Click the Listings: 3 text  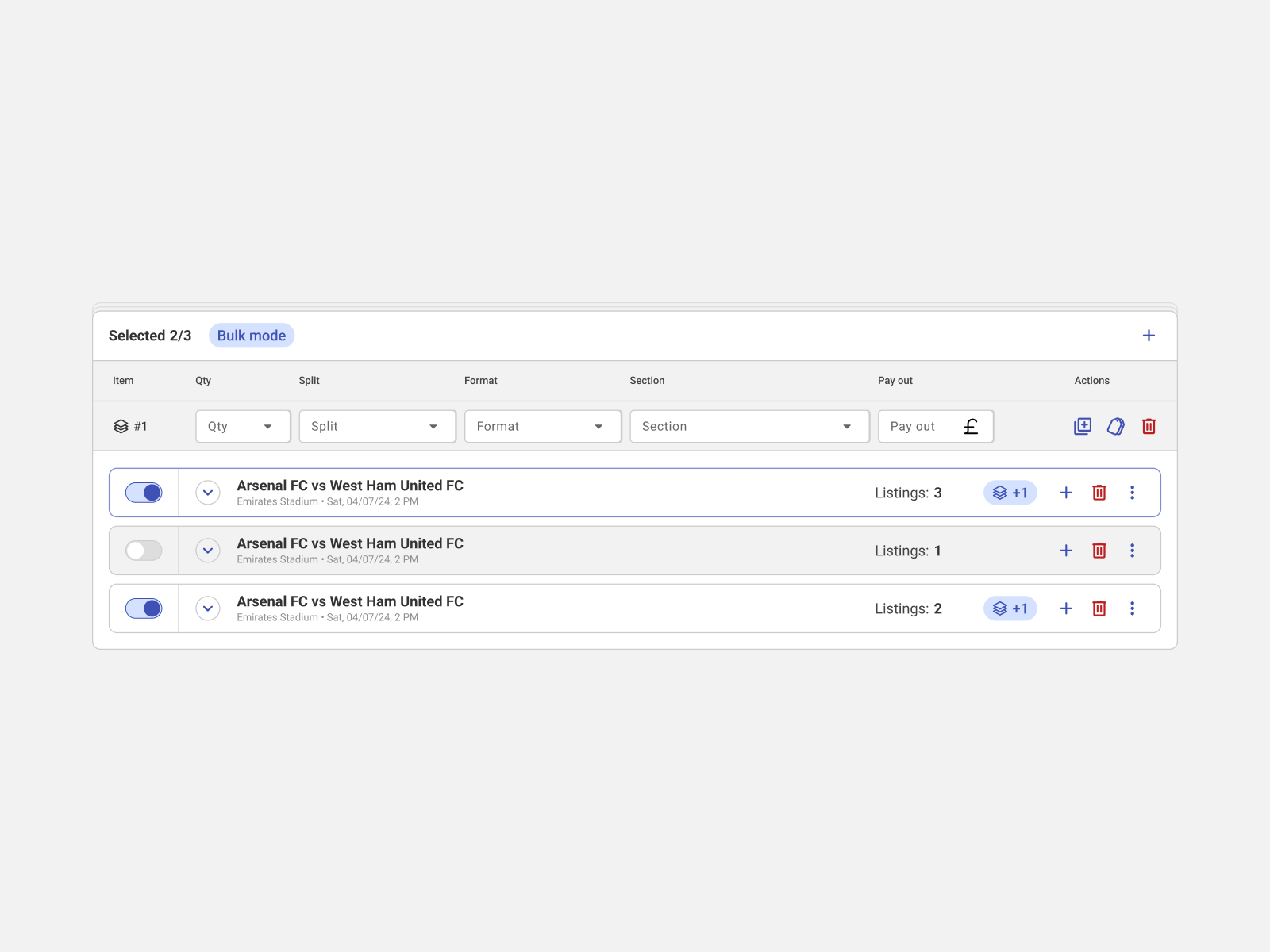coord(908,493)
